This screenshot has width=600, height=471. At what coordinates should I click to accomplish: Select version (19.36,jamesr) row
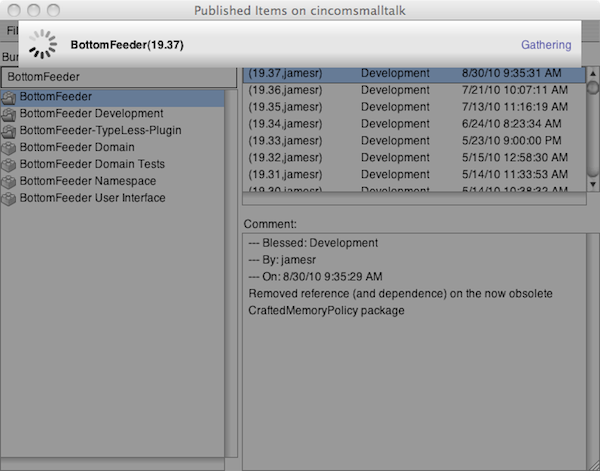(x=414, y=90)
